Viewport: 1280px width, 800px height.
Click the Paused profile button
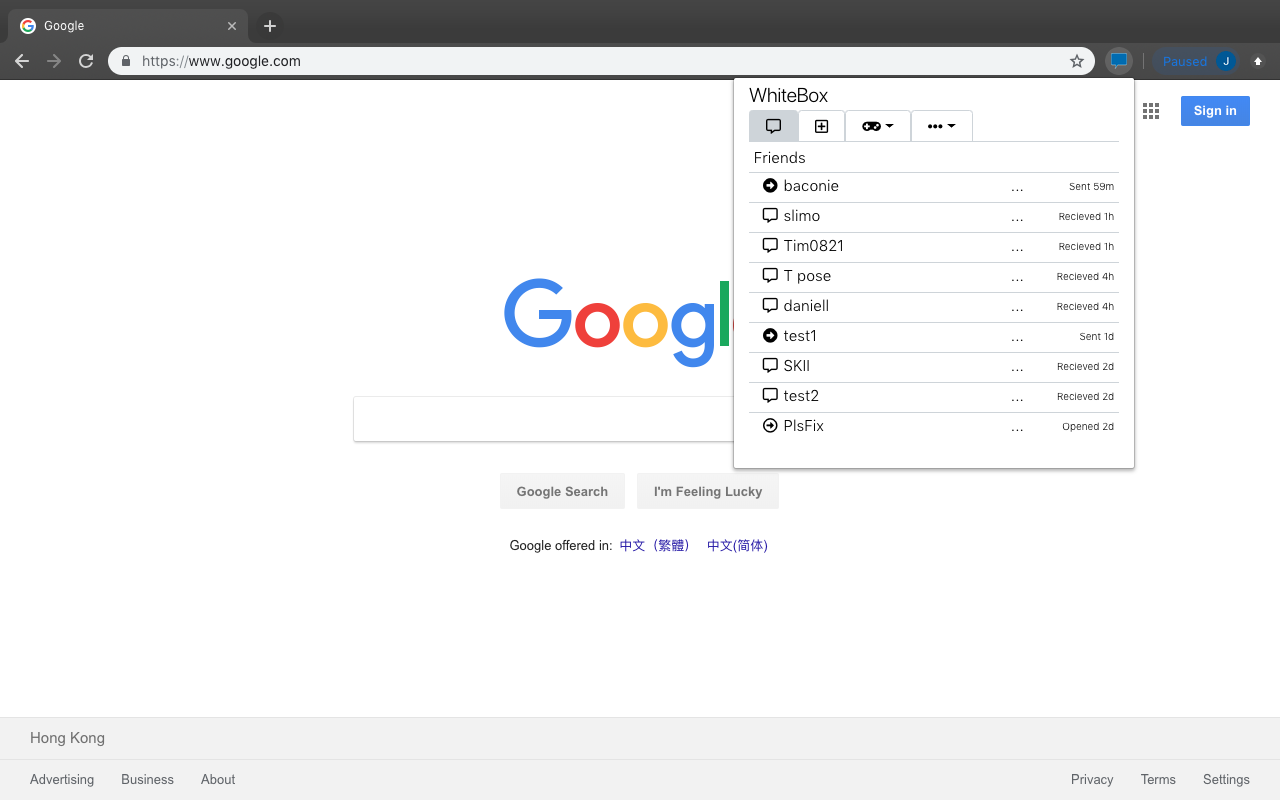(x=1198, y=61)
